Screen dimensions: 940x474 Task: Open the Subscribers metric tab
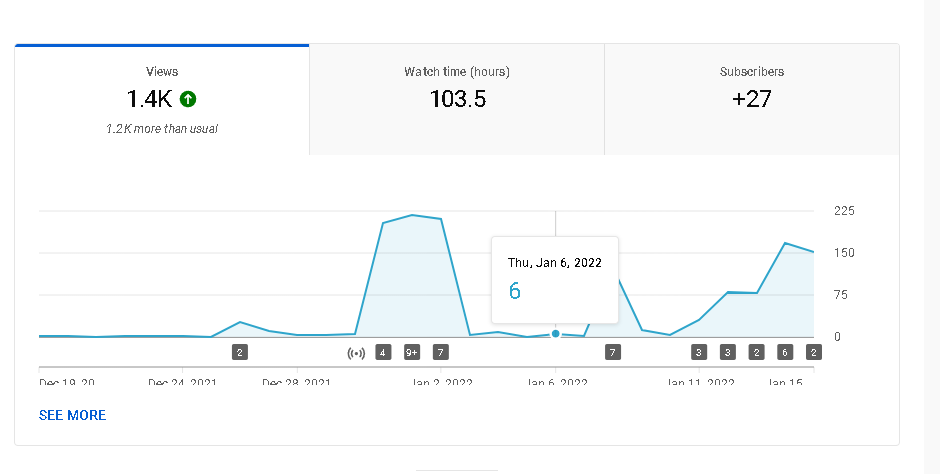point(752,99)
